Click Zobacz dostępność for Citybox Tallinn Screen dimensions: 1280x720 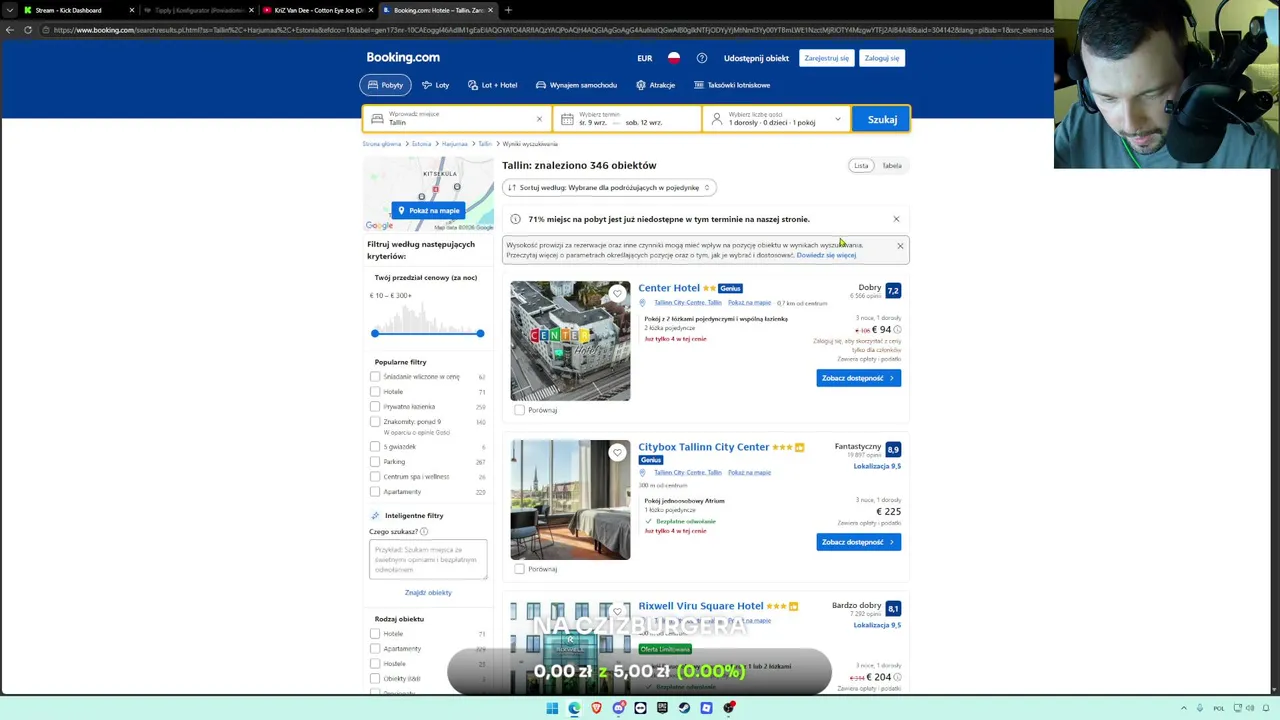[858, 542]
